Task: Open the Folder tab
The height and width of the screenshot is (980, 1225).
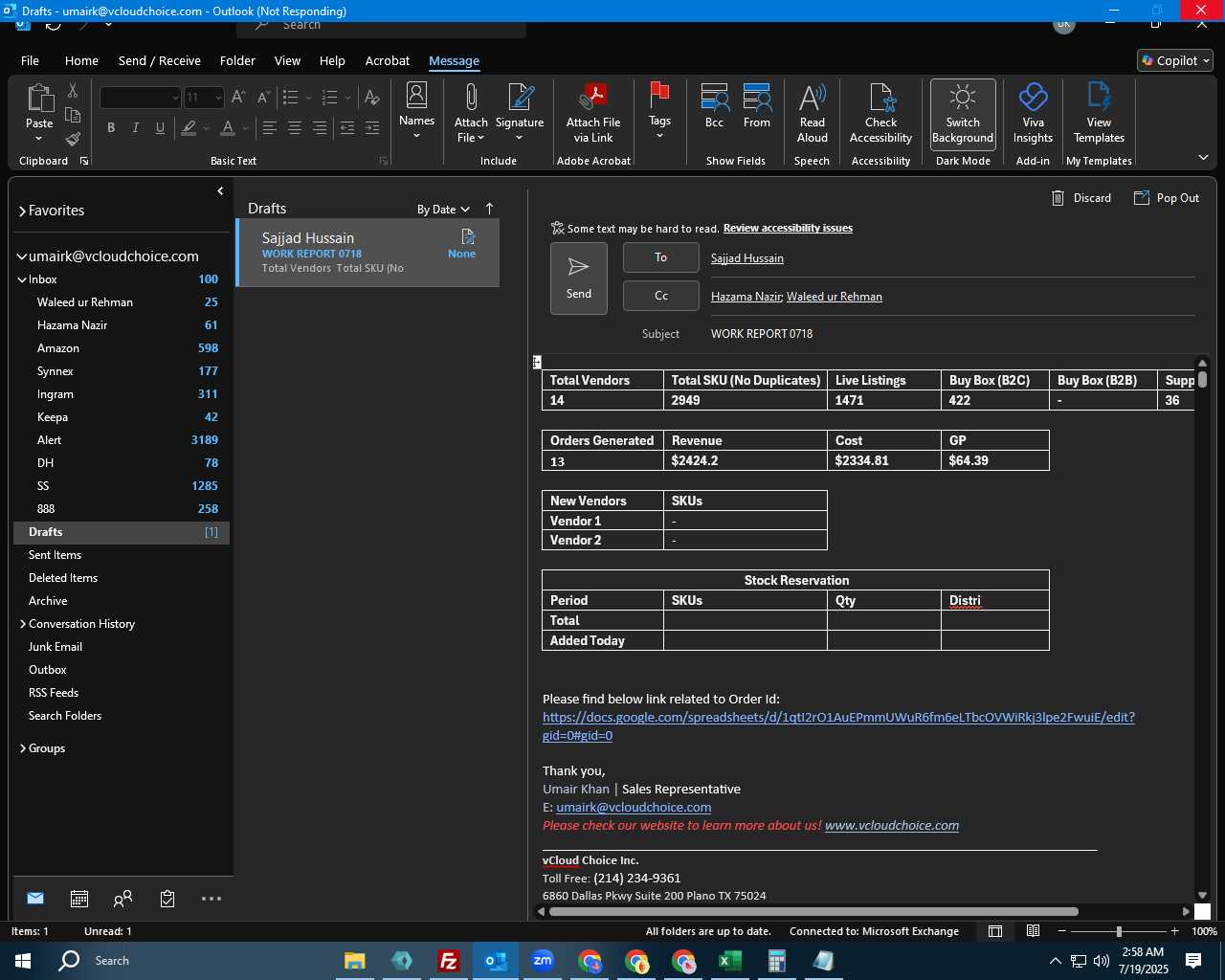Action: 237,60
